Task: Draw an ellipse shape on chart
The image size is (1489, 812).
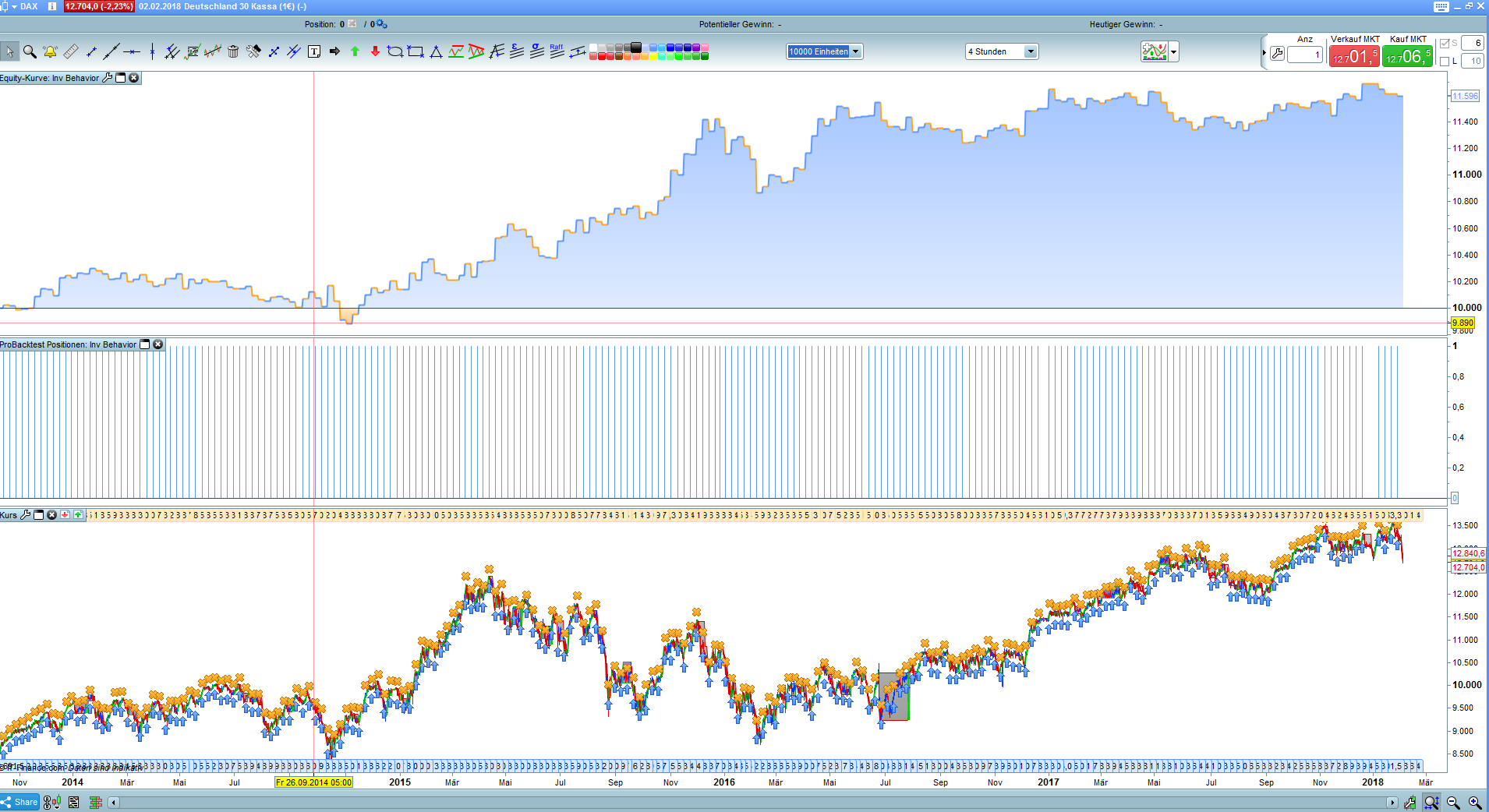Action: pos(395,52)
